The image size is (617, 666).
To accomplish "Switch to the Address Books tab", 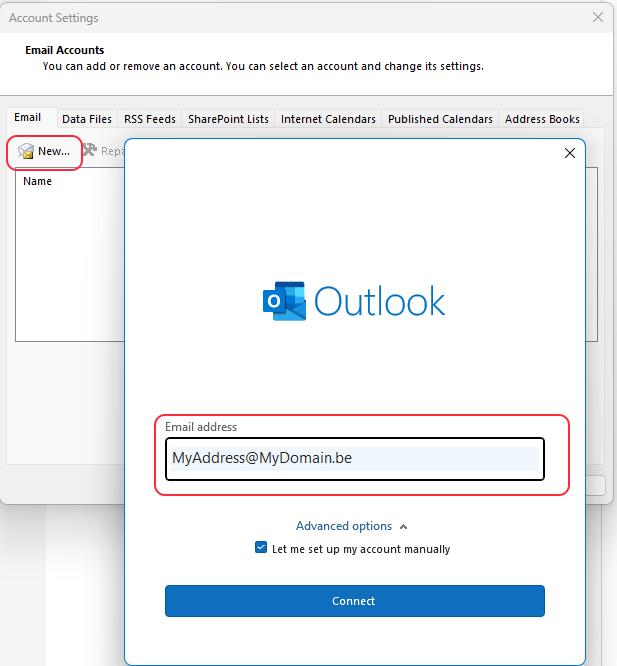I will [x=542, y=119].
